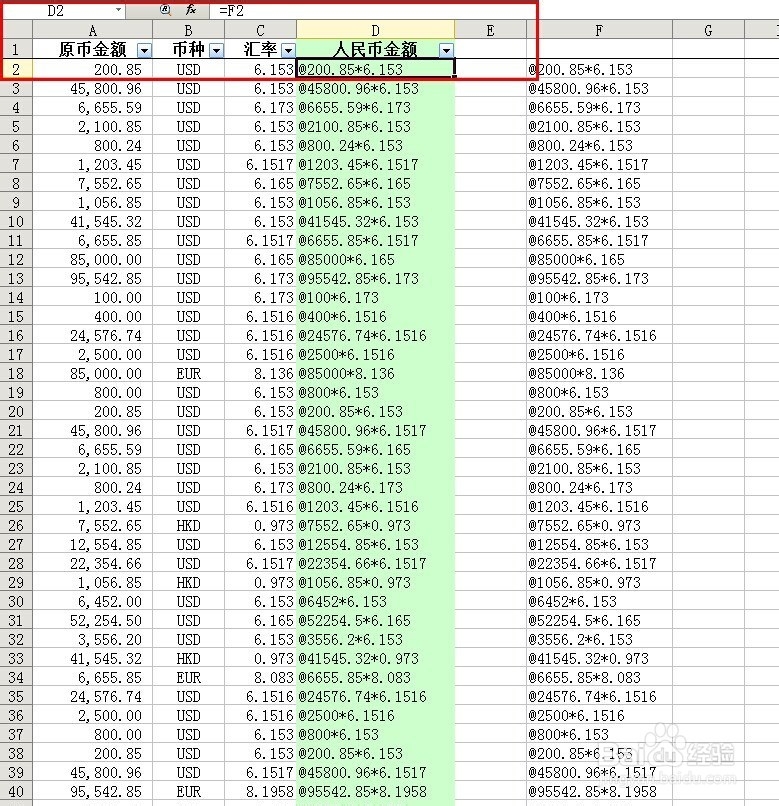This screenshot has width=779, height=806.
Task: Select column D header
Action: click(375, 30)
